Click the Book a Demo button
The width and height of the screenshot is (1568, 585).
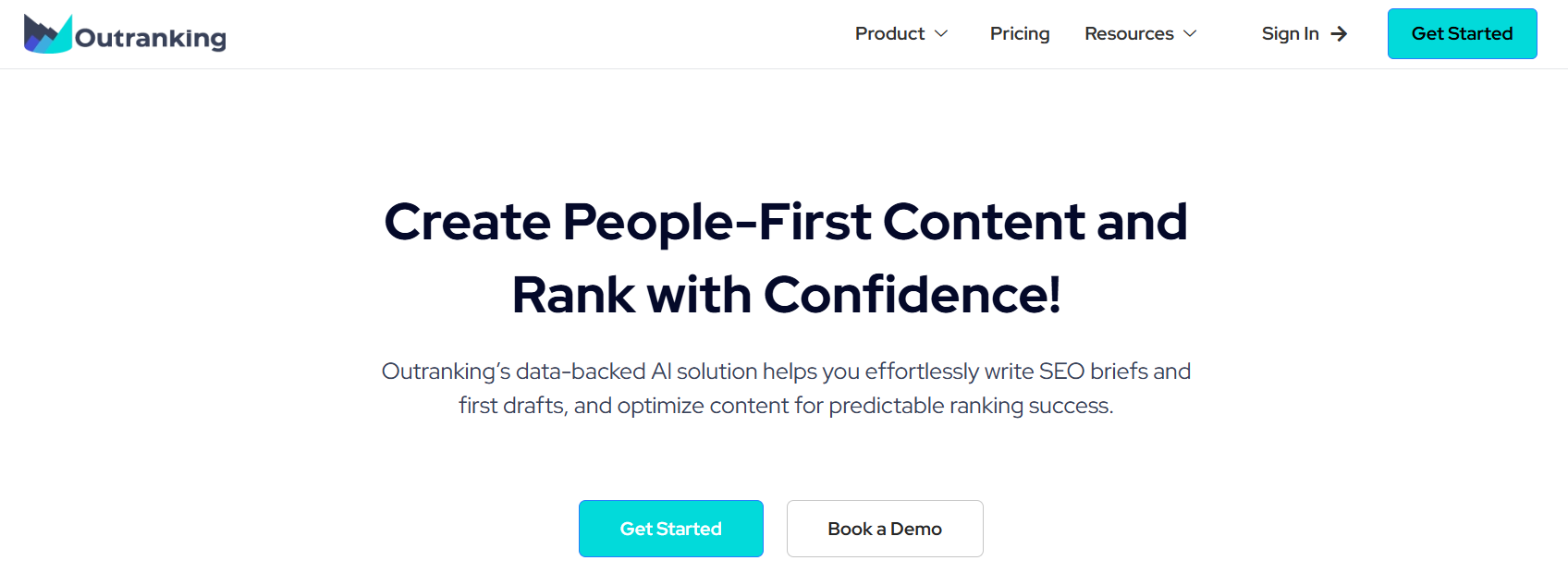point(885,529)
